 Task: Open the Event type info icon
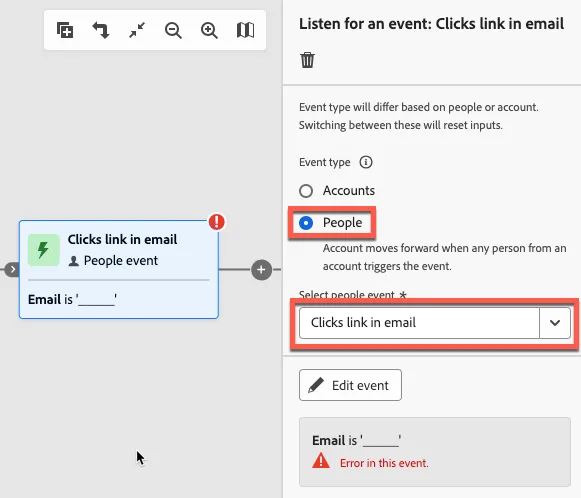(x=366, y=162)
